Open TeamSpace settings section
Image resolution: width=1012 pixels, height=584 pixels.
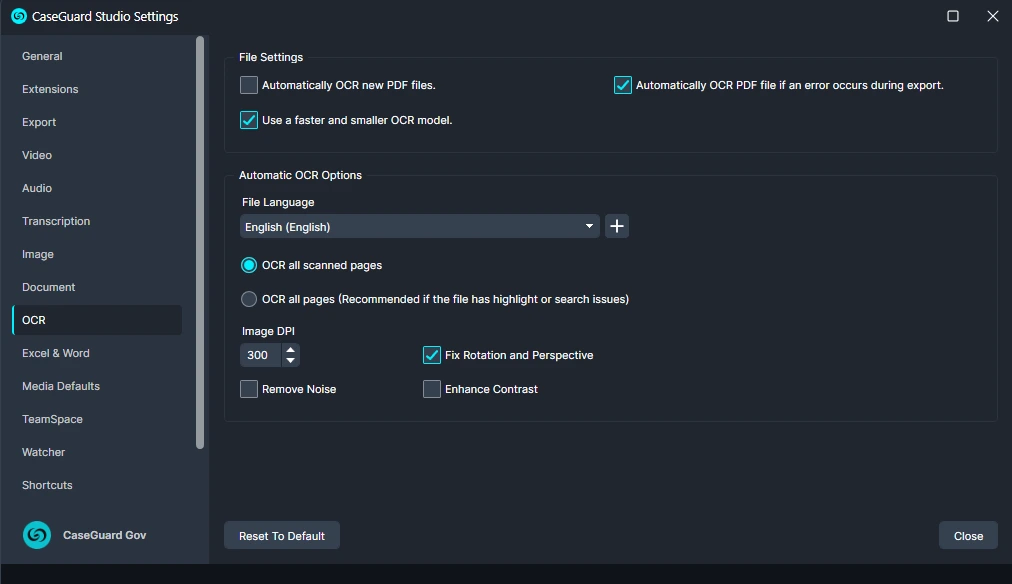point(97,419)
